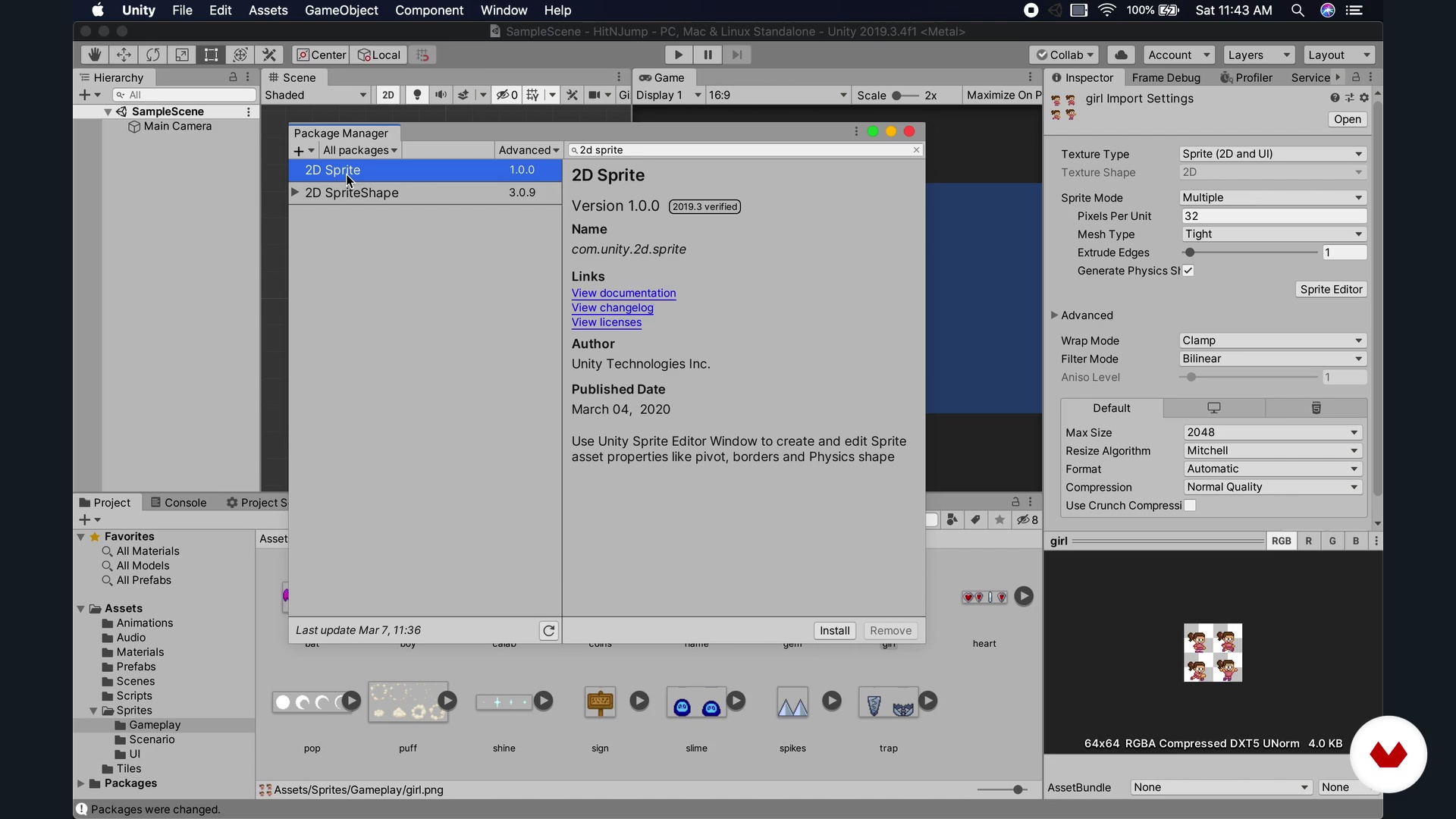Switch to the Profiler tab
Viewport: 1456px width, 819px height.
1246,77
